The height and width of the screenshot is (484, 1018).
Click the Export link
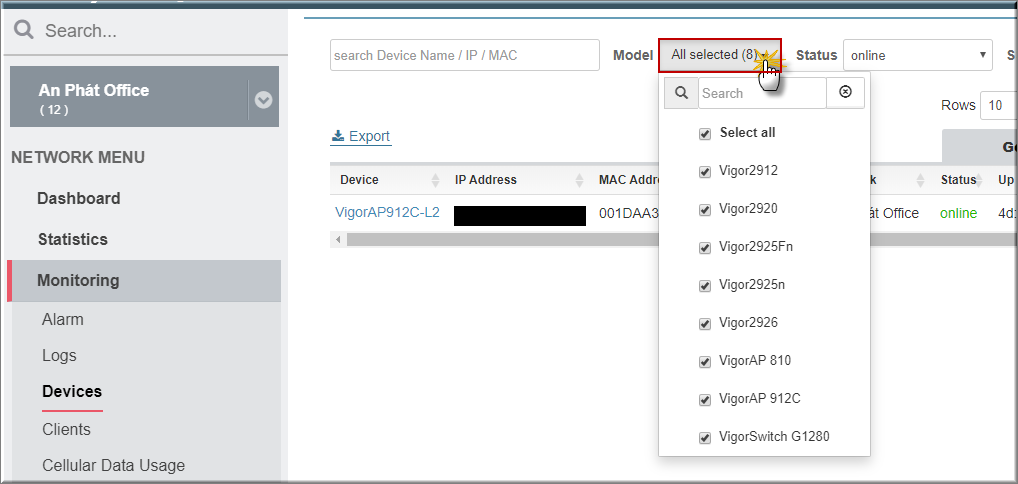[x=361, y=136]
